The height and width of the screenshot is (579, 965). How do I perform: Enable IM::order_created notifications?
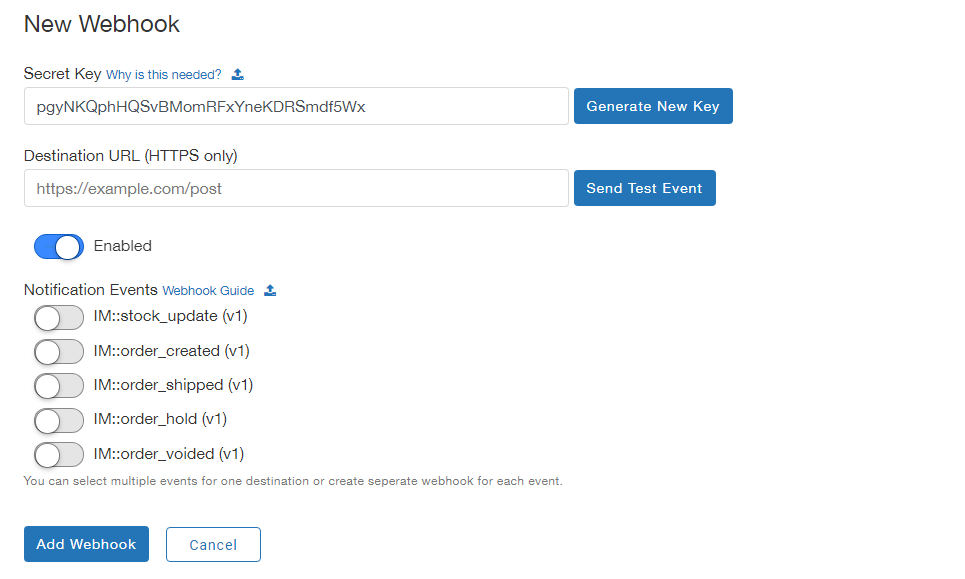(x=58, y=351)
